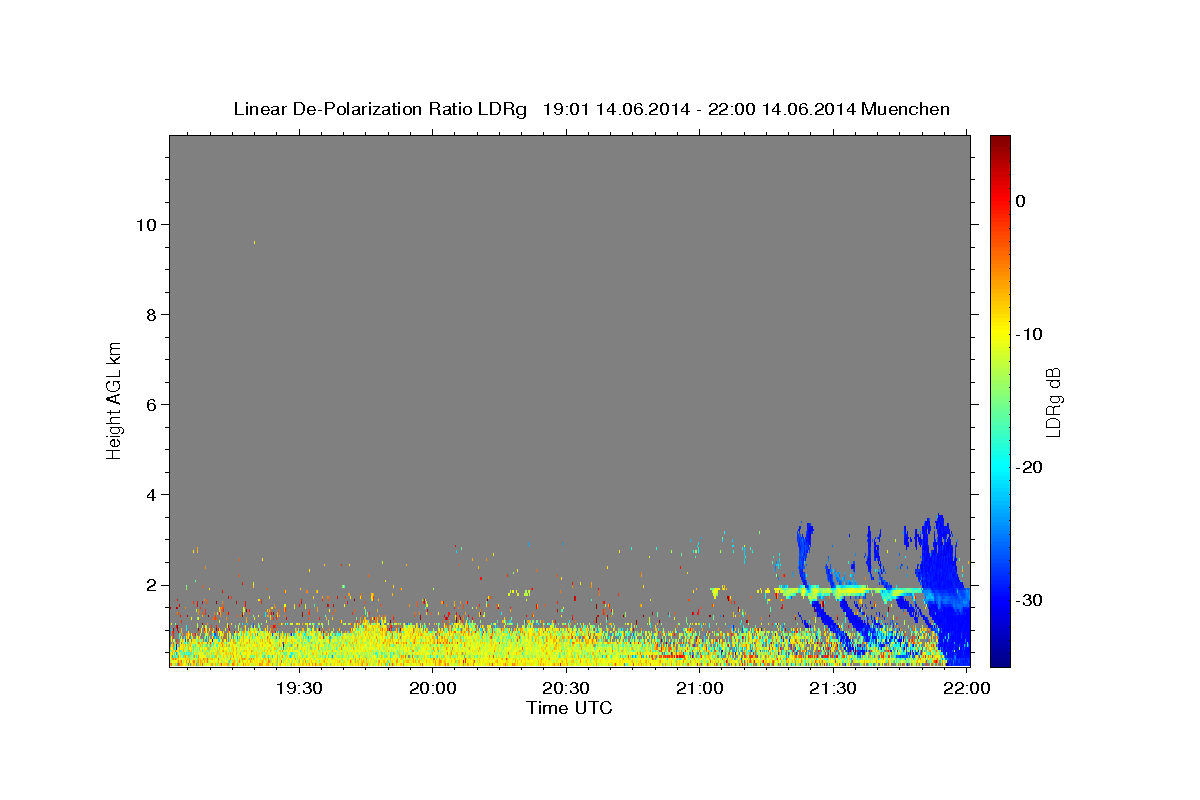Click the 21:00 time tick label
This screenshot has height=800, width=1200.
[700, 688]
